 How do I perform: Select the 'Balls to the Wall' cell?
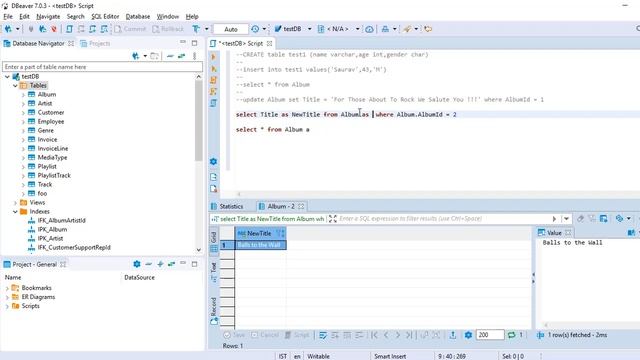click(260, 245)
